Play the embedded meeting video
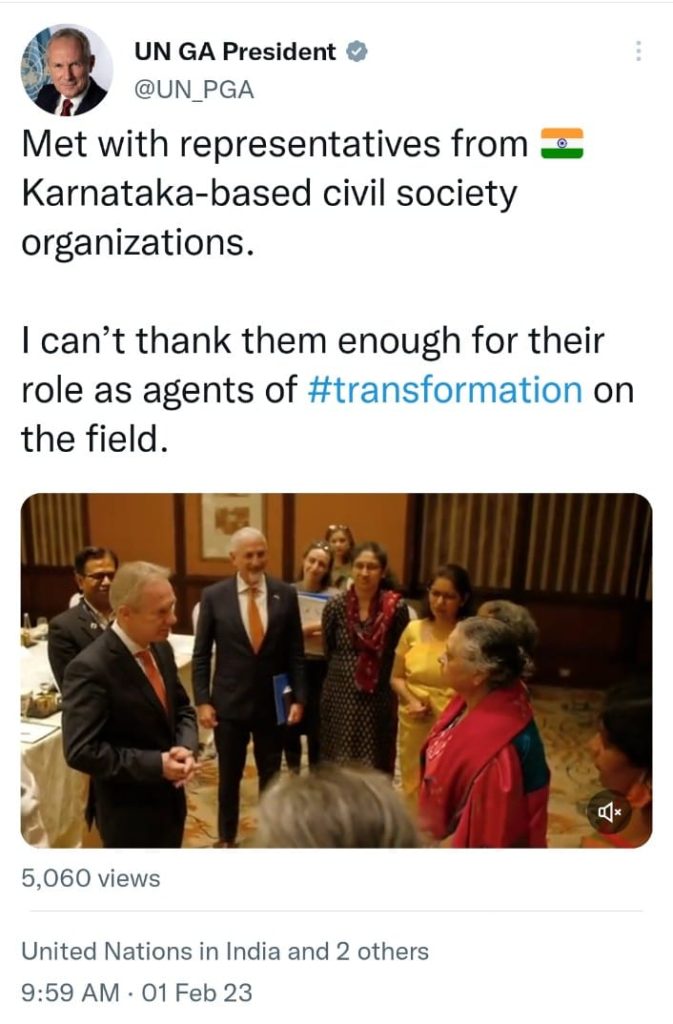673x1024 pixels. point(336,671)
